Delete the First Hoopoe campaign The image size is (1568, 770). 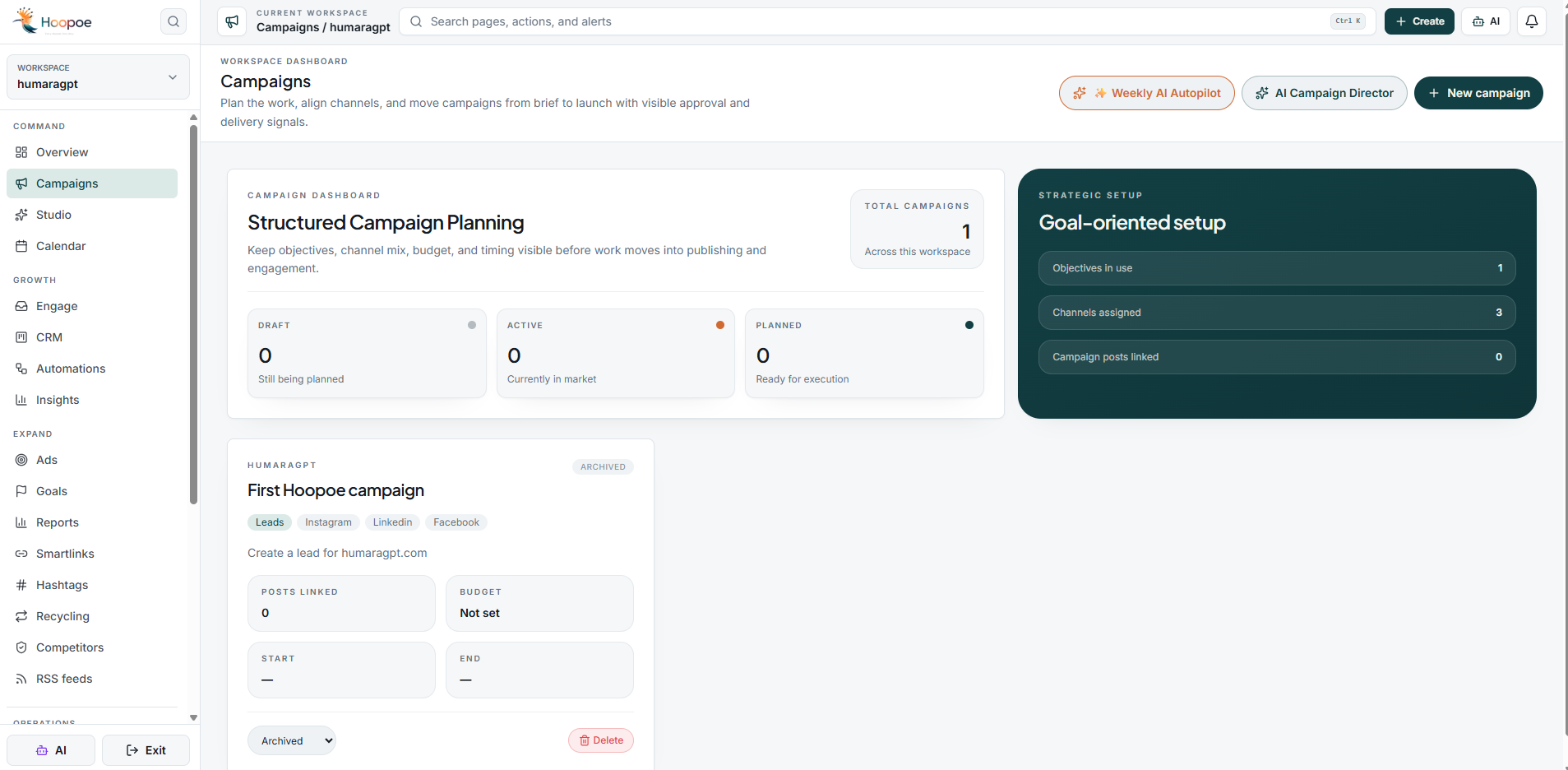601,740
